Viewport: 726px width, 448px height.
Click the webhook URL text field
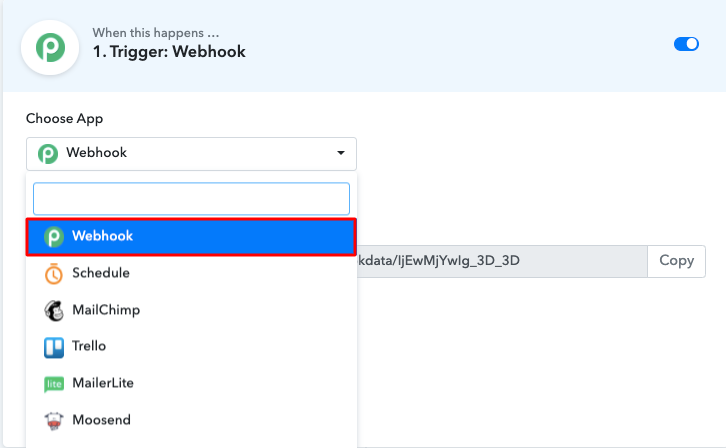502,261
